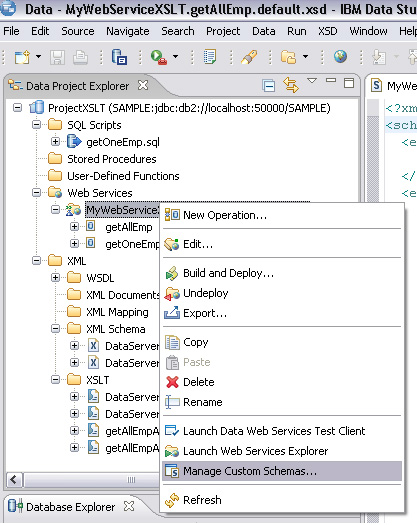Close the Data Project Explorer tab
The width and height of the screenshot is (417, 525).
[143, 85]
